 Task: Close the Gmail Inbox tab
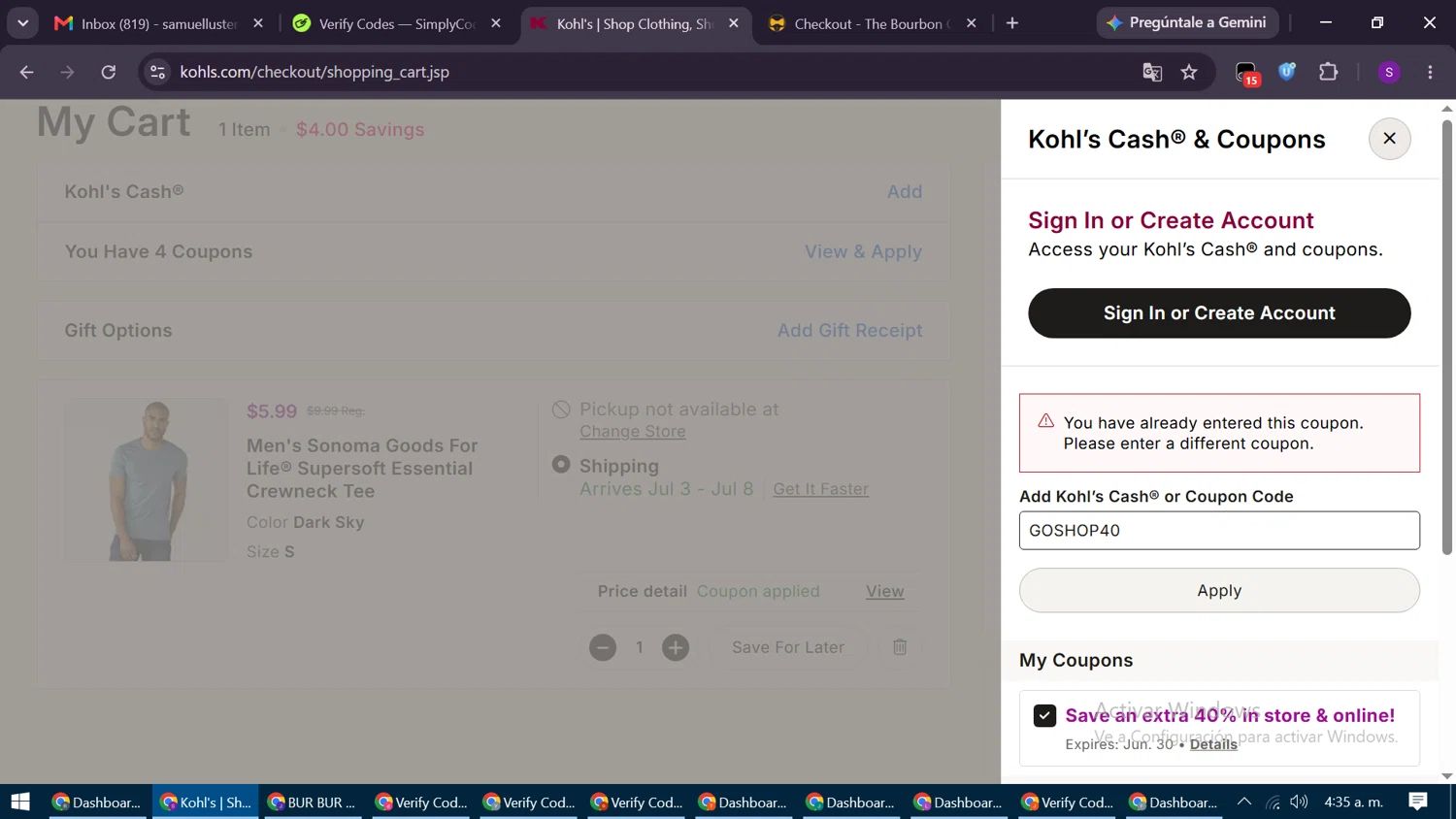(x=258, y=23)
